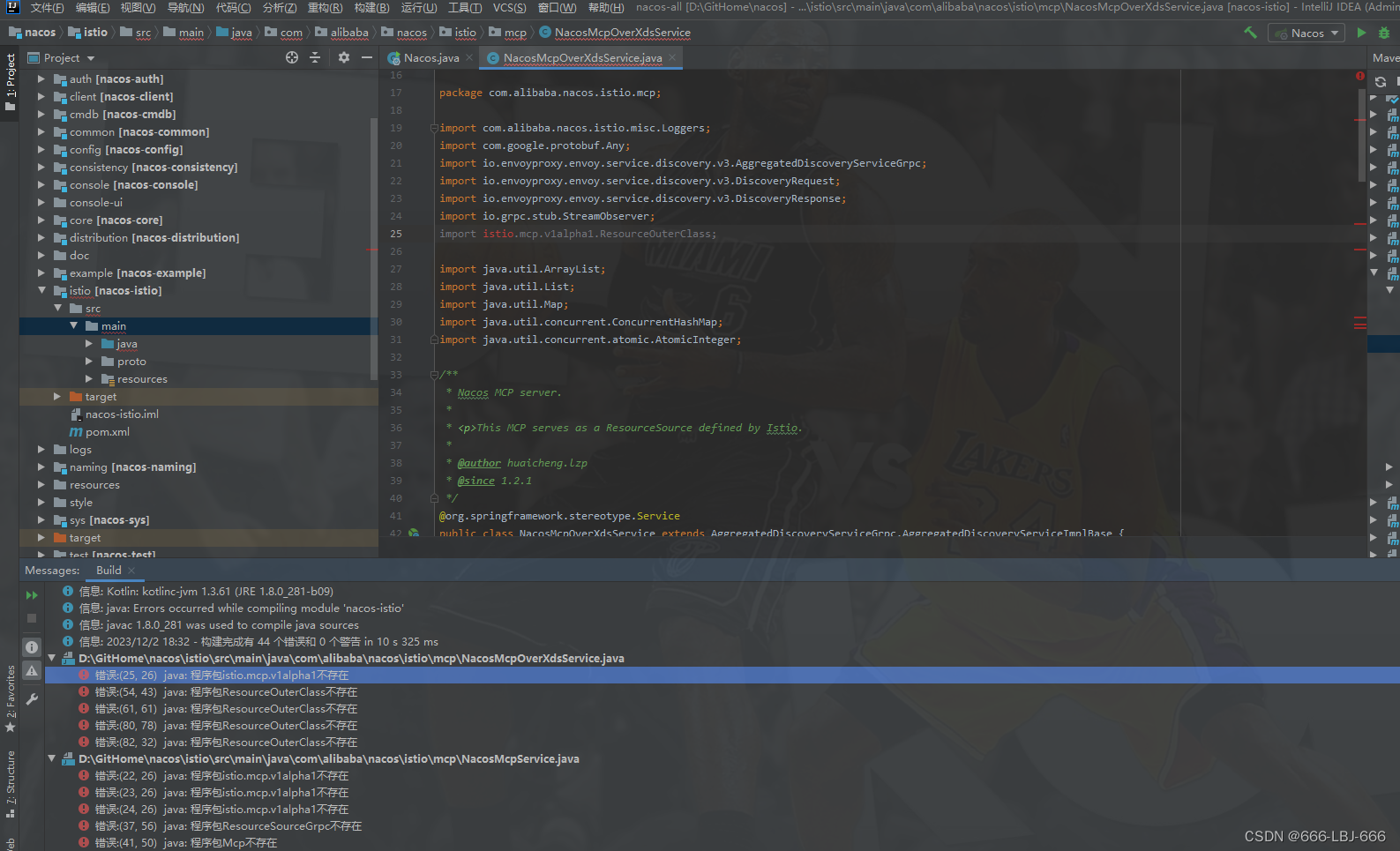Image resolution: width=1400 pixels, height=851 pixels.
Task: Collapse the main folder
Action: coord(73,325)
